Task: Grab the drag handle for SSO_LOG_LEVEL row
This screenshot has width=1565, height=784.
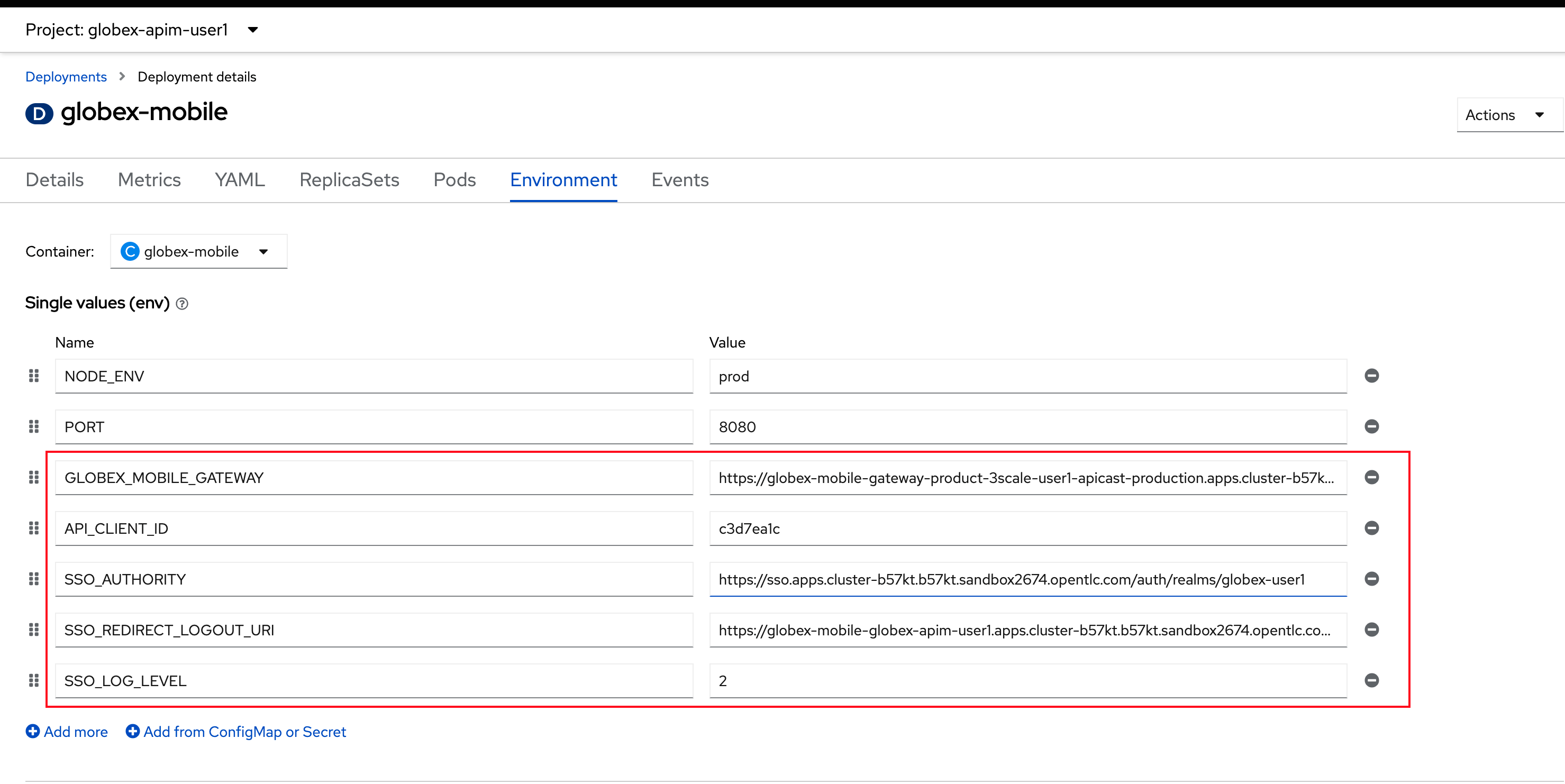Action: click(x=34, y=681)
